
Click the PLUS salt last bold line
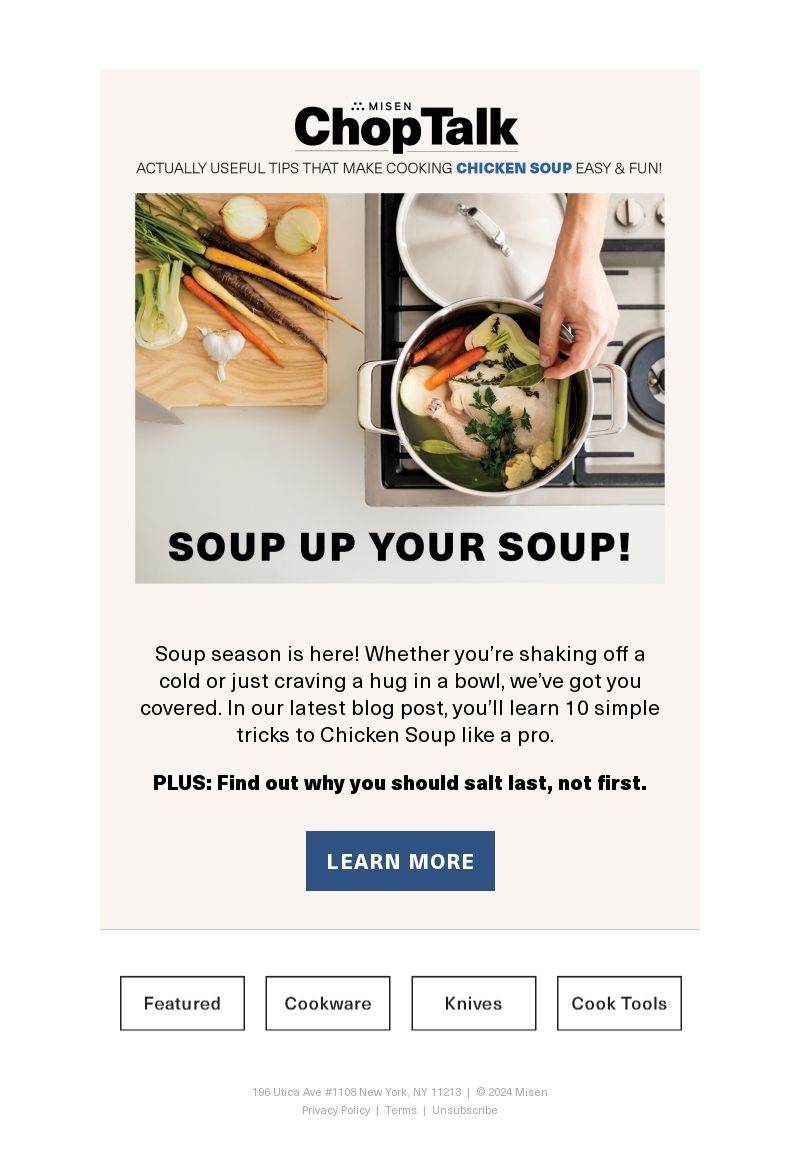point(399,783)
